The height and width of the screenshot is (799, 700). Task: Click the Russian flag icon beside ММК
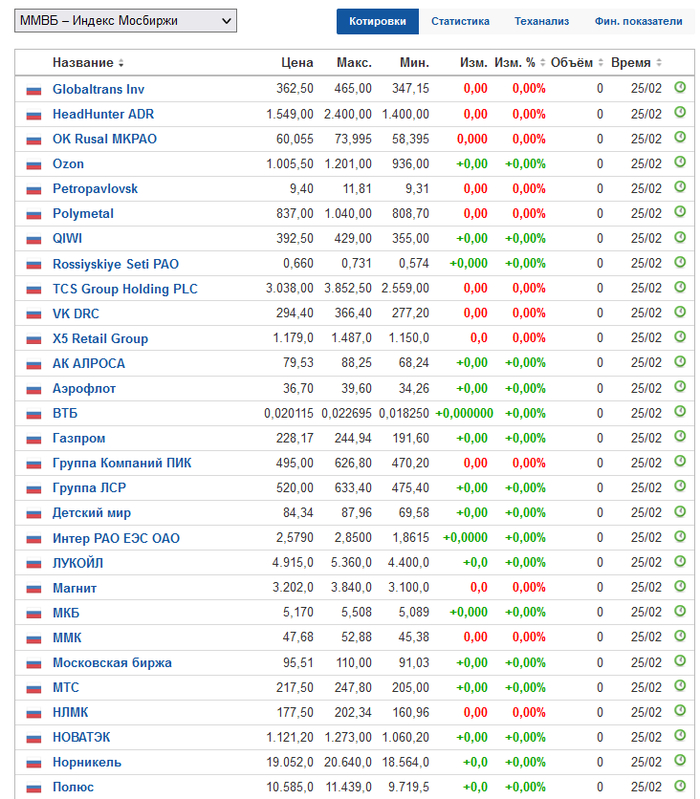pyautogui.click(x=34, y=639)
